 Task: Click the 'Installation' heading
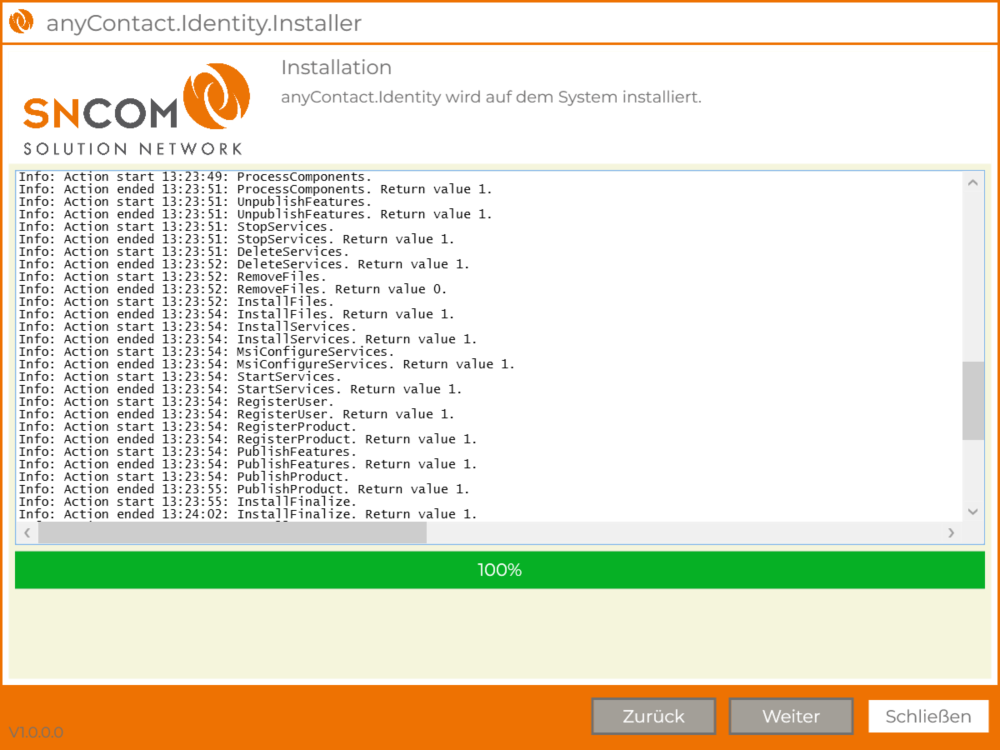(x=336, y=68)
